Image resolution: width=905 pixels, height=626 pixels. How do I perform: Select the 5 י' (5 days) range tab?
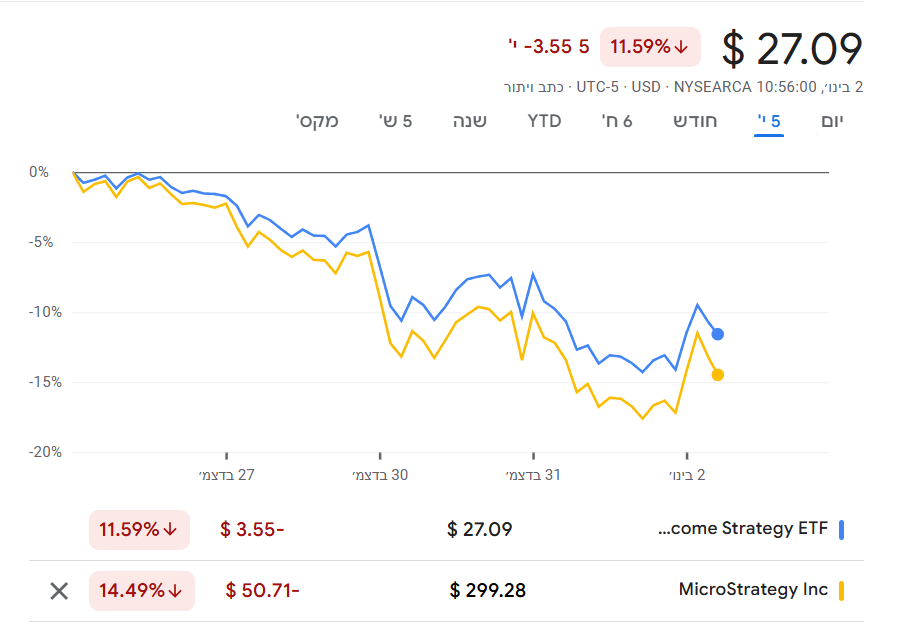[768, 121]
